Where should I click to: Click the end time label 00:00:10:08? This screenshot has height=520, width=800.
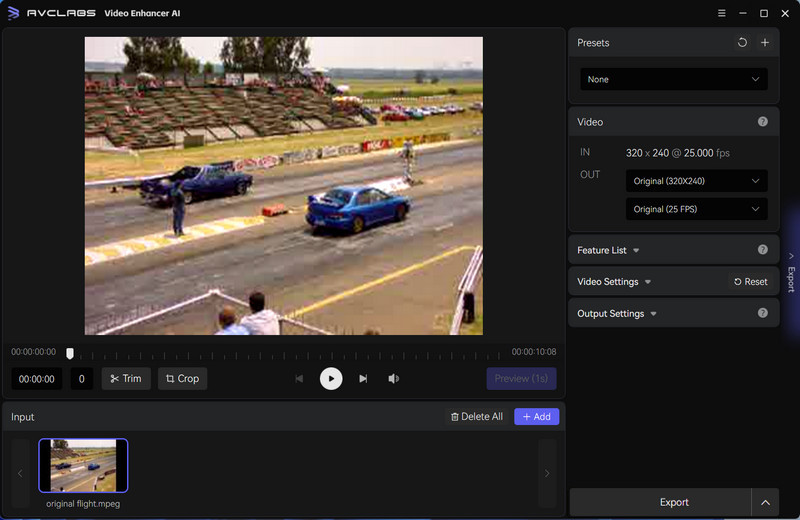(534, 352)
